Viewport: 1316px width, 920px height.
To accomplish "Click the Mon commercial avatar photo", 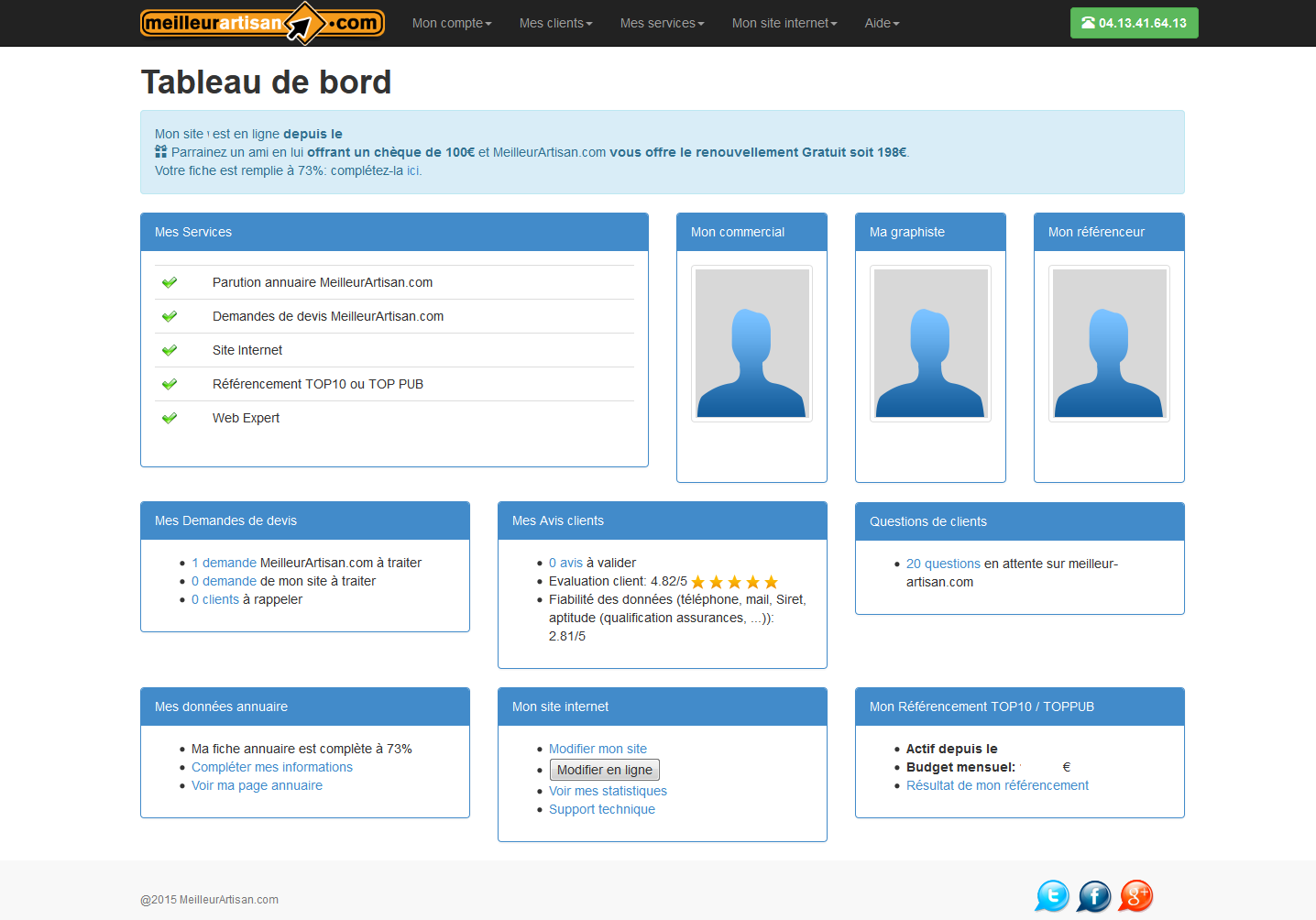I will coord(751,344).
